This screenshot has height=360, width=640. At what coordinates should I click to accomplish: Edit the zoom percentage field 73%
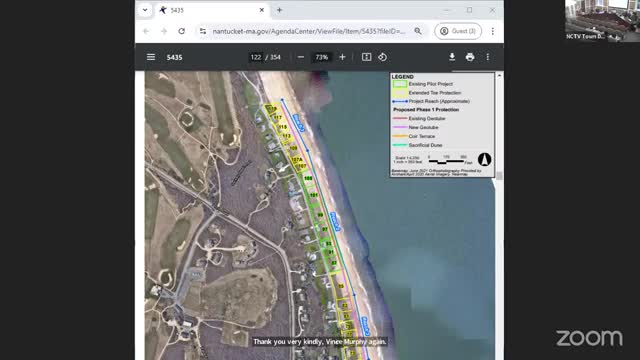tap(322, 57)
